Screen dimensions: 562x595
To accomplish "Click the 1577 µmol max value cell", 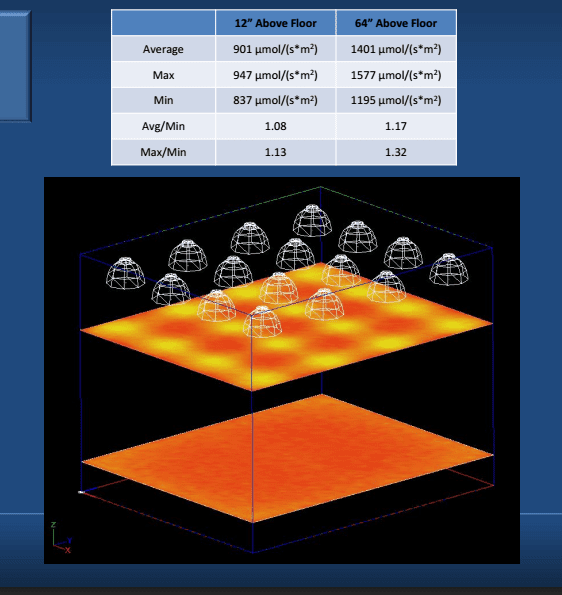I will click(396, 75).
